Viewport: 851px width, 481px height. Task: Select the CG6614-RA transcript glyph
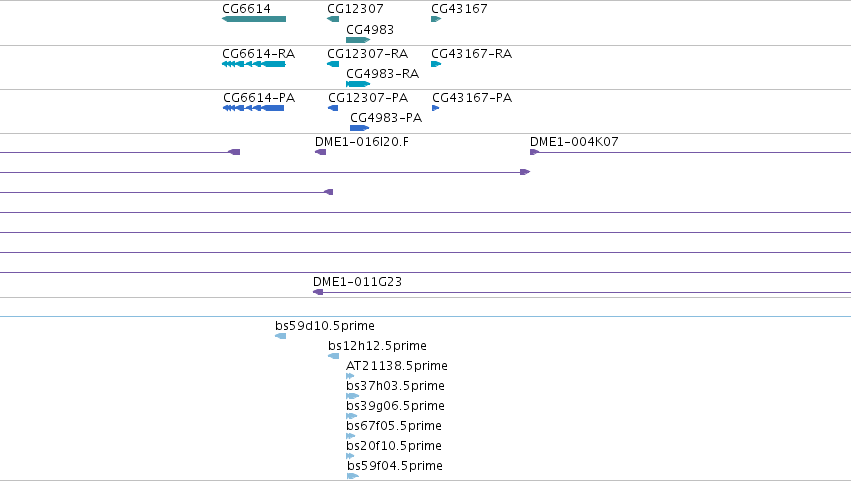click(x=254, y=64)
